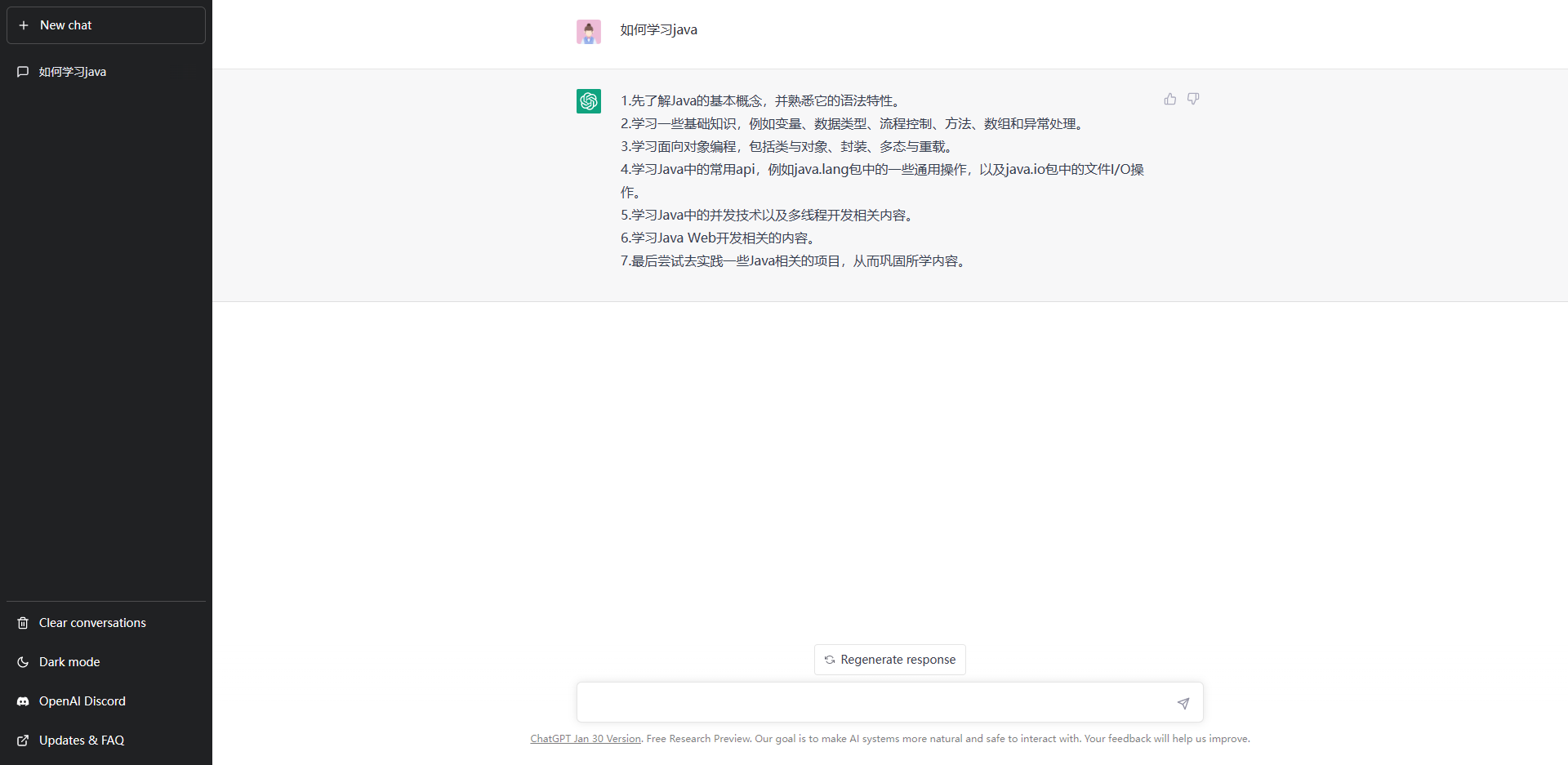This screenshot has width=1568, height=765.
Task: Open the 如何学习java conversation in sidebar
Action: click(x=106, y=72)
